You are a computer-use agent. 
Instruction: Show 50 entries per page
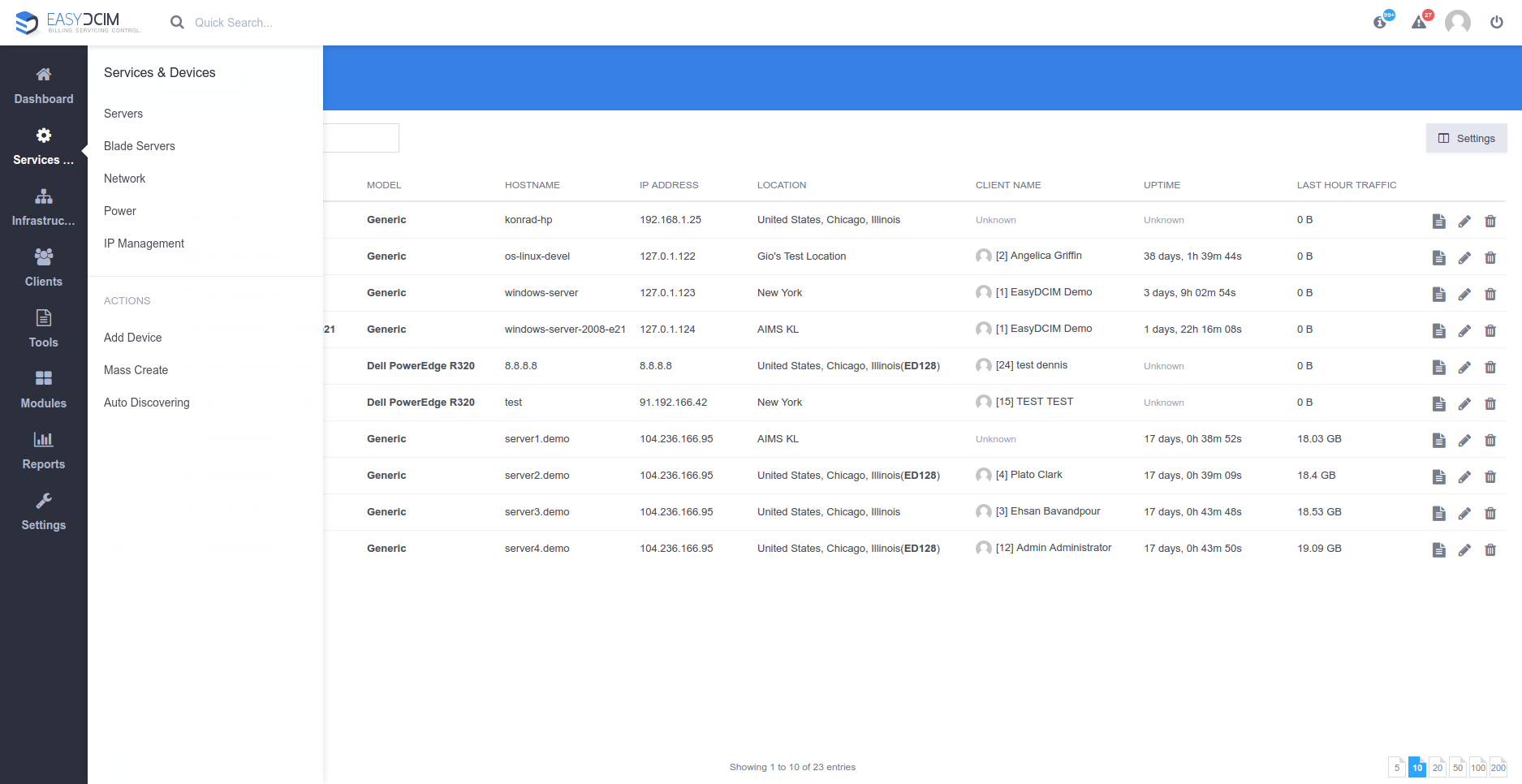click(1458, 767)
